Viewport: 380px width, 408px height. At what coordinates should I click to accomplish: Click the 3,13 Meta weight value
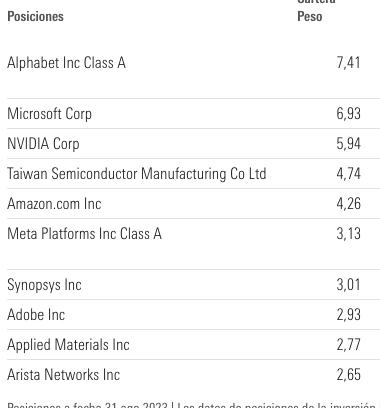[348, 233]
